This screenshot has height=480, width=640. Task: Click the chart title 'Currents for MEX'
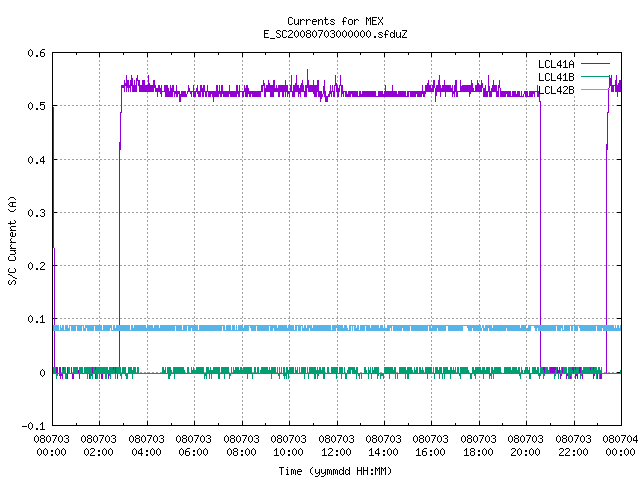click(x=335, y=21)
